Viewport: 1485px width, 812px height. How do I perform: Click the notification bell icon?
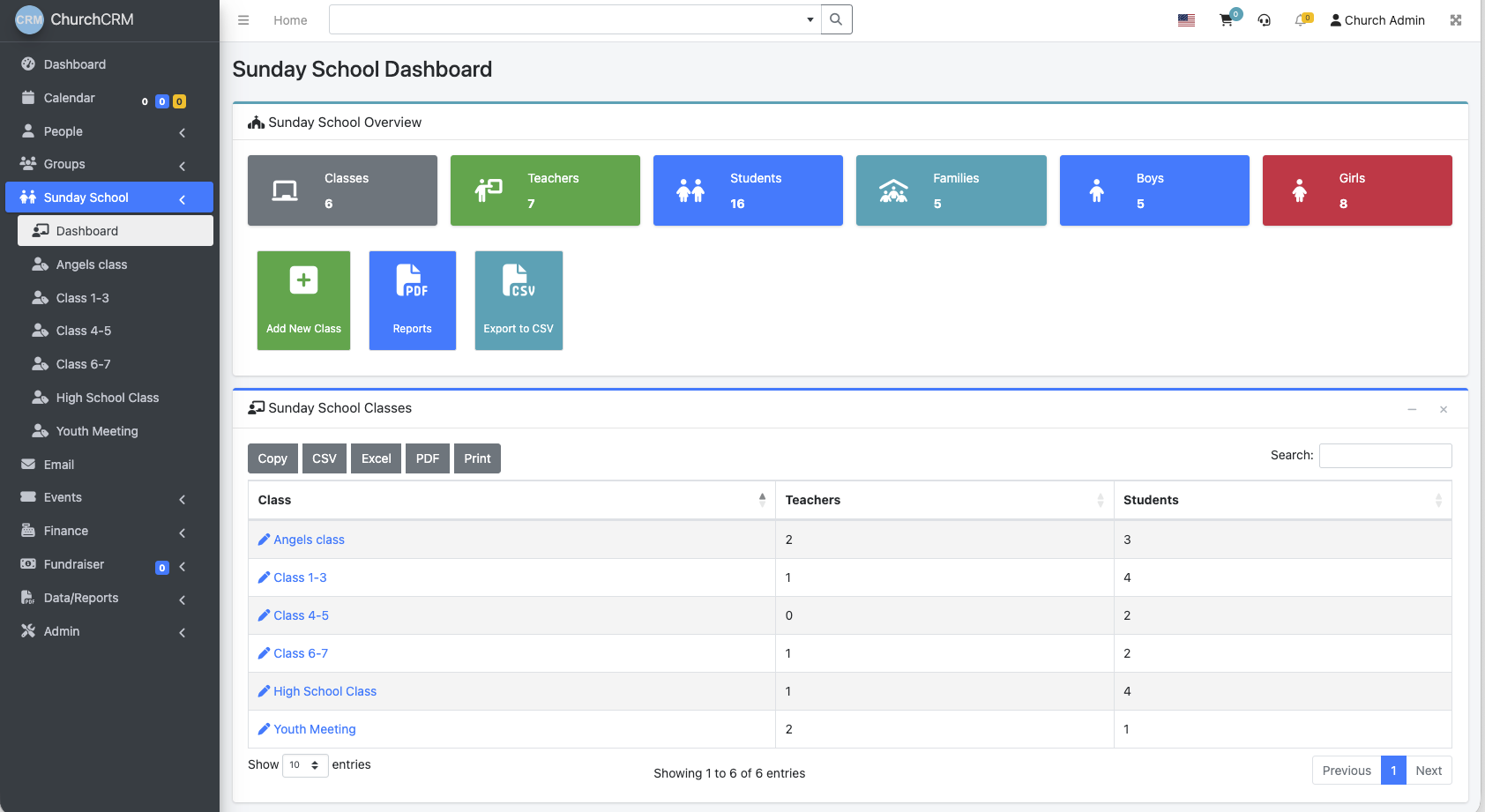(x=1301, y=20)
